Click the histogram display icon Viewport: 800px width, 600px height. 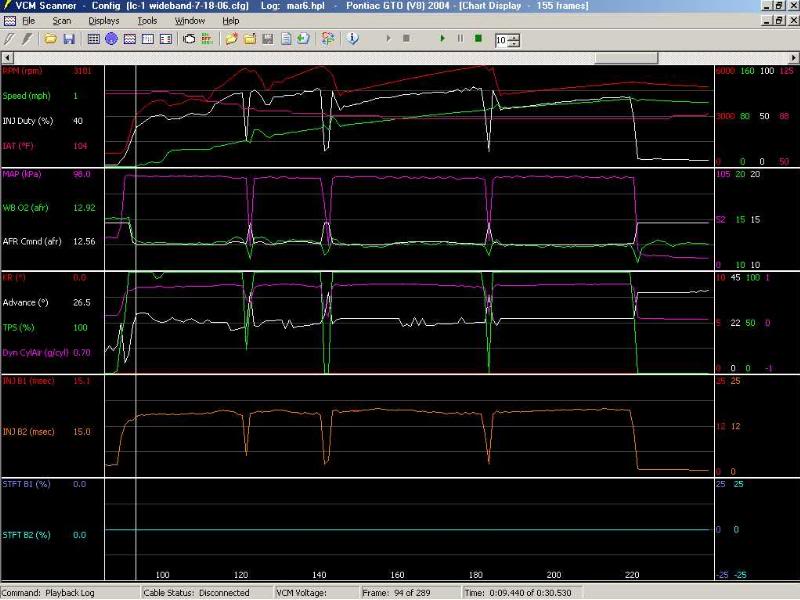[x=147, y=39]
